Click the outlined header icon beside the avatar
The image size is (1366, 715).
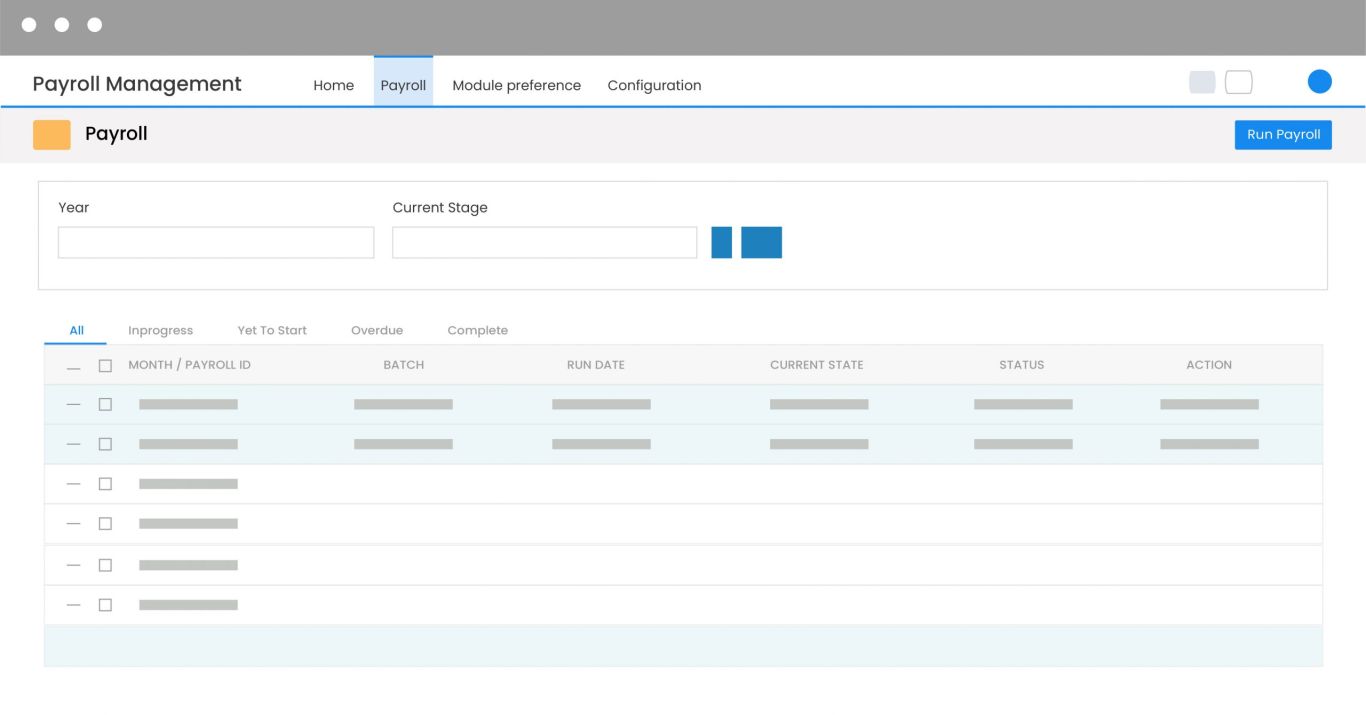(1238, 81)
